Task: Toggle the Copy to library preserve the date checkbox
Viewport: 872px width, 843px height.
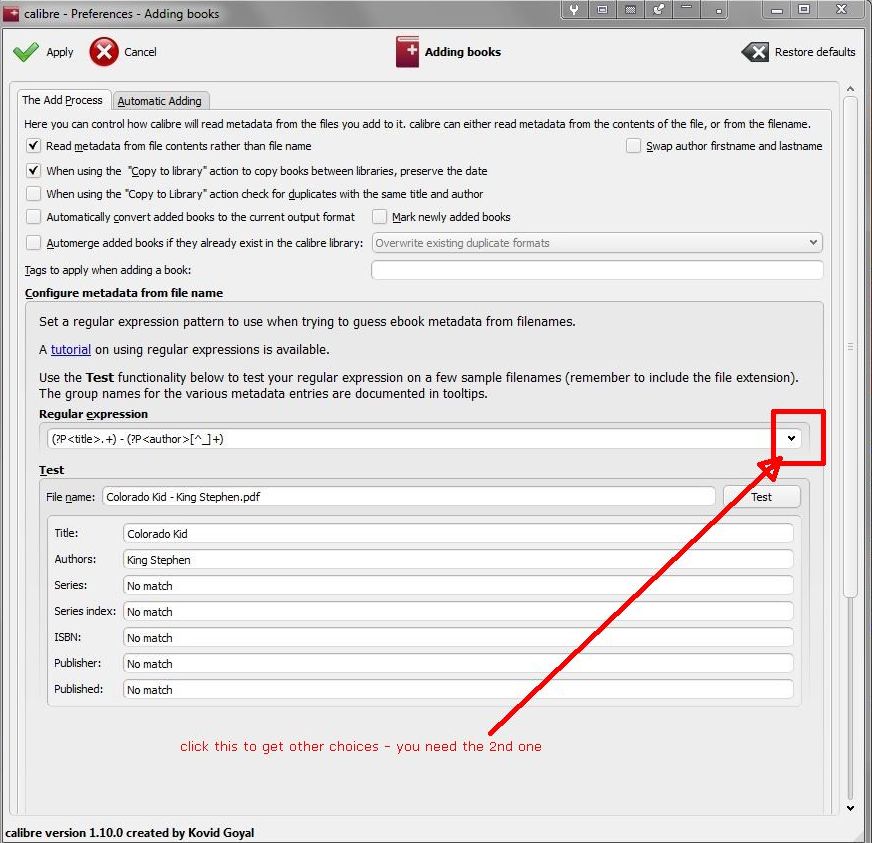Action: (33, 170)
